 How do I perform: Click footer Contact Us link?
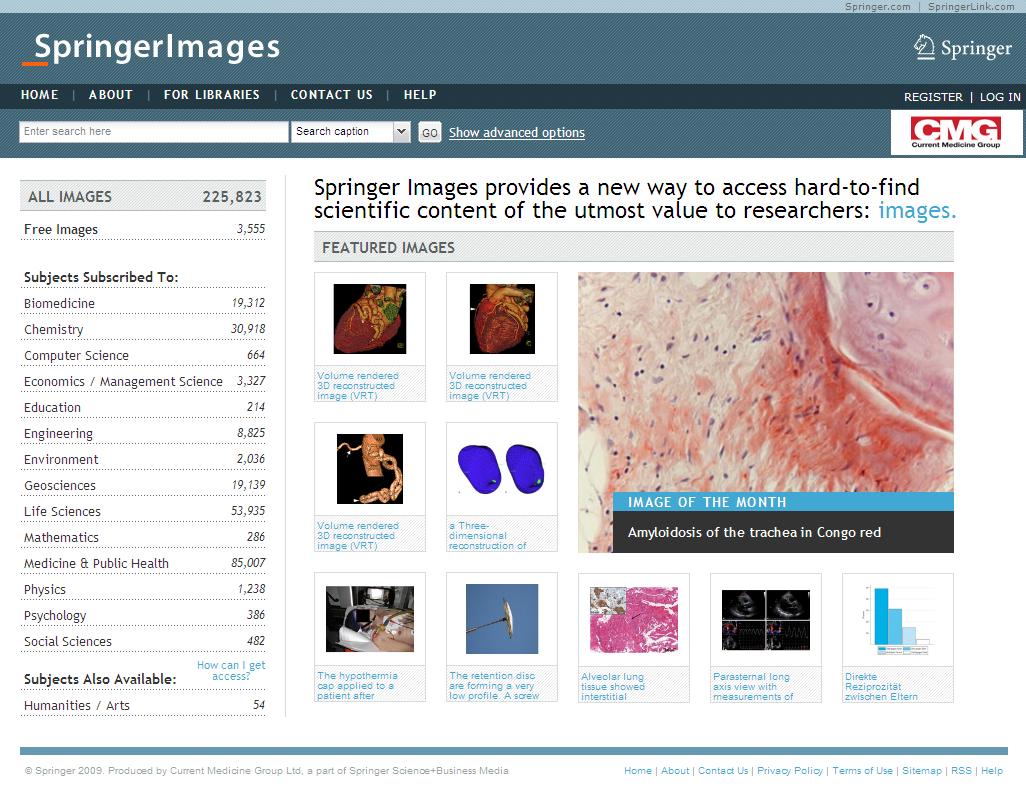[x=723, y=771]
